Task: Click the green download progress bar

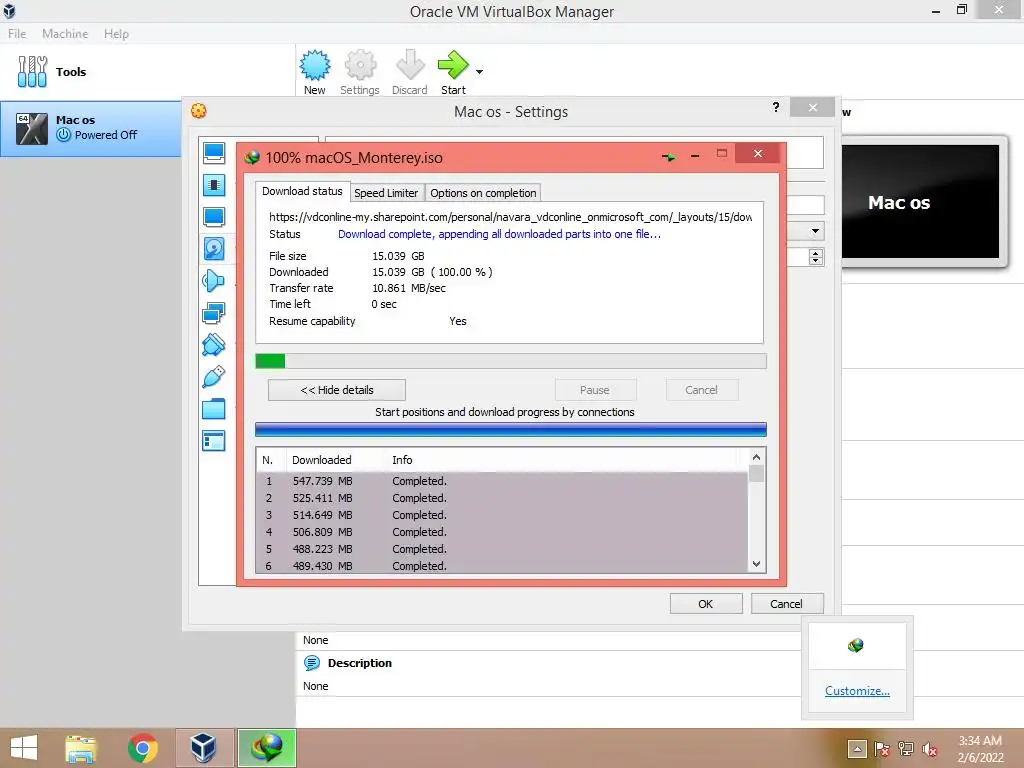Action: point(511,361)
